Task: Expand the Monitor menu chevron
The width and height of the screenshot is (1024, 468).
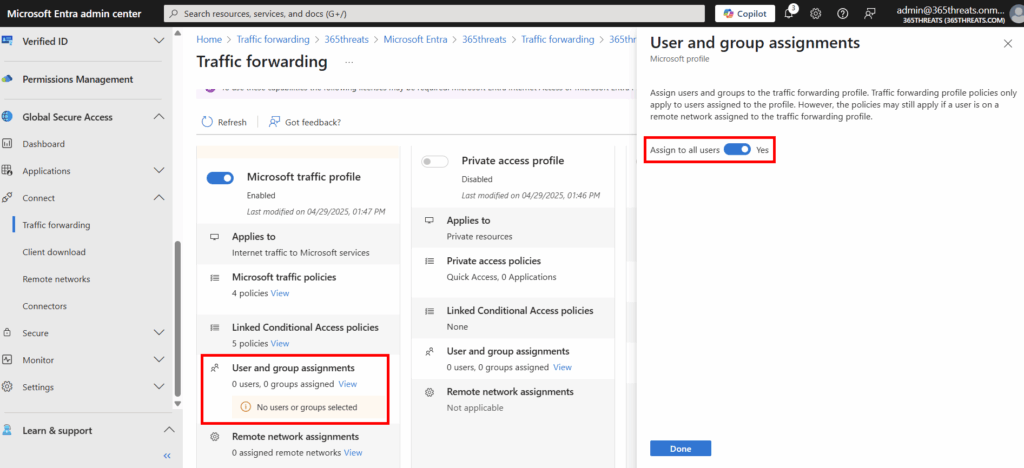Action: (x=159, y=360)
